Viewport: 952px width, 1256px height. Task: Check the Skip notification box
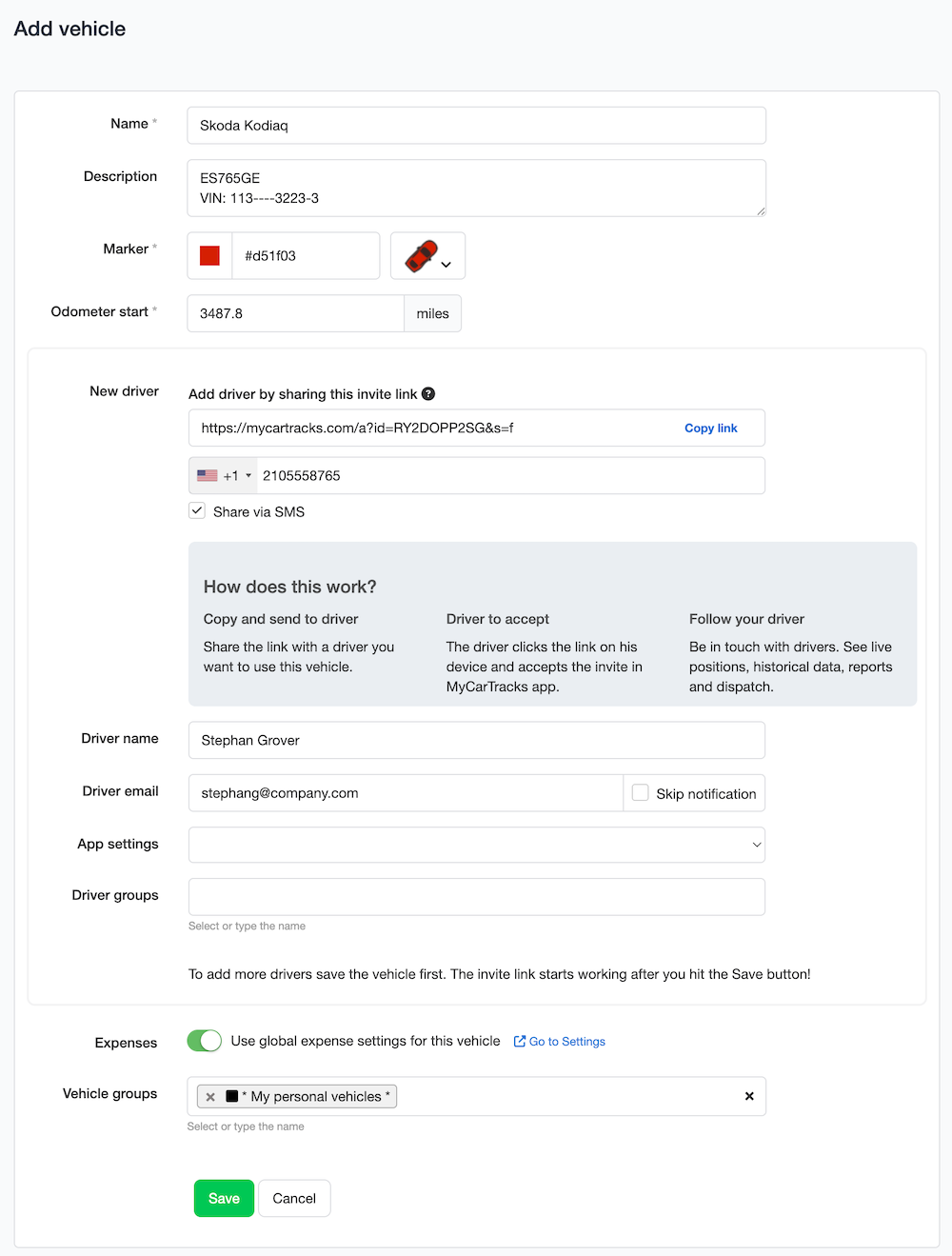tap(641, 793)
